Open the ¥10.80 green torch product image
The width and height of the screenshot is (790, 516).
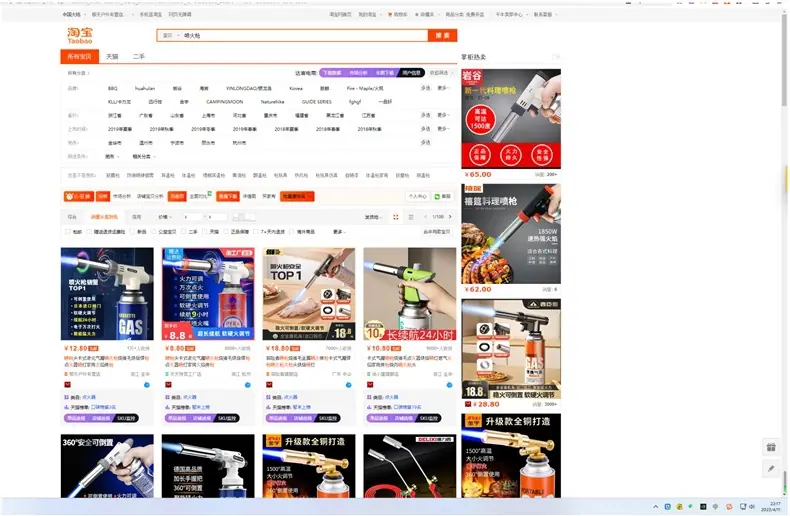410,294
